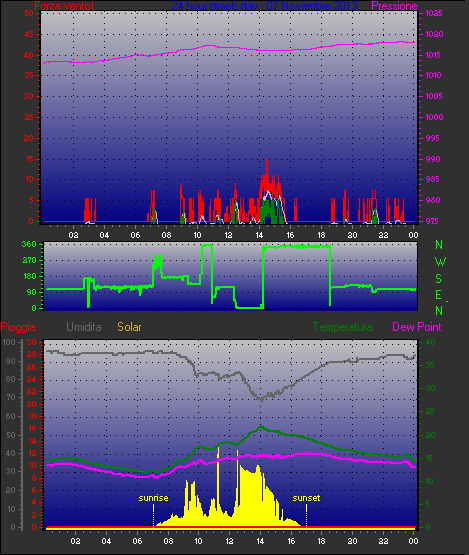Click the 'Solar' legend label

pos(129,327)
